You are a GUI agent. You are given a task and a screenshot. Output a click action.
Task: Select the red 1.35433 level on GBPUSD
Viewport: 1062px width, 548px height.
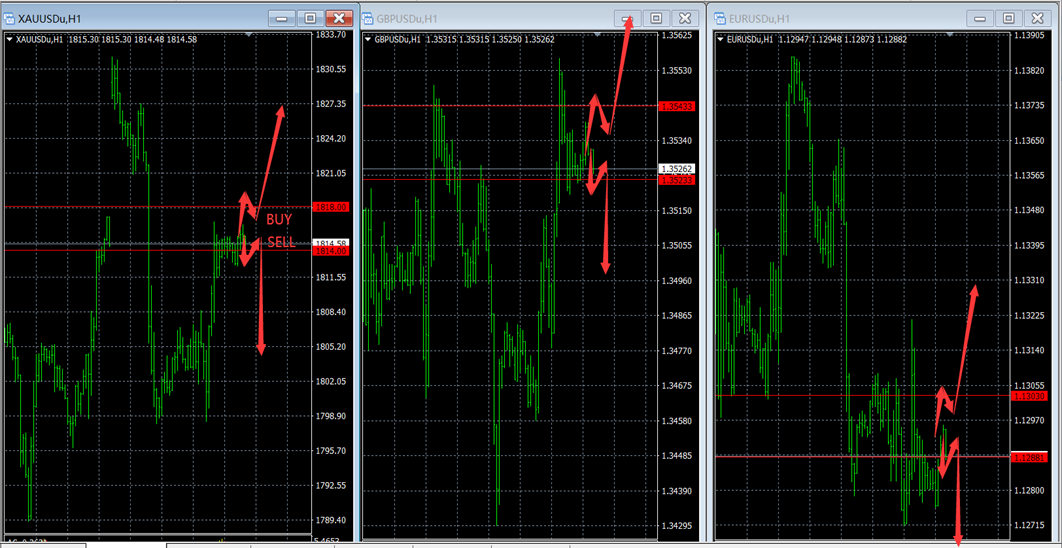(x=676, y=106)
